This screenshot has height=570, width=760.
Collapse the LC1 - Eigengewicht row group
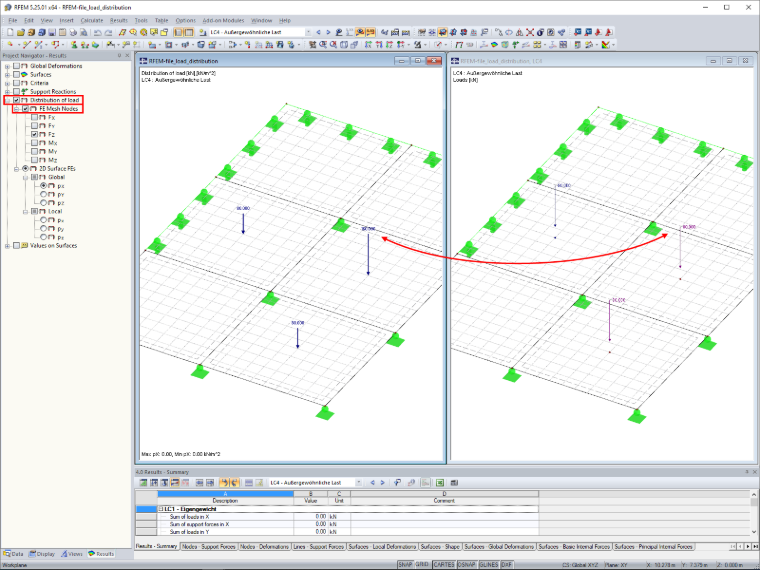[161, 509]
